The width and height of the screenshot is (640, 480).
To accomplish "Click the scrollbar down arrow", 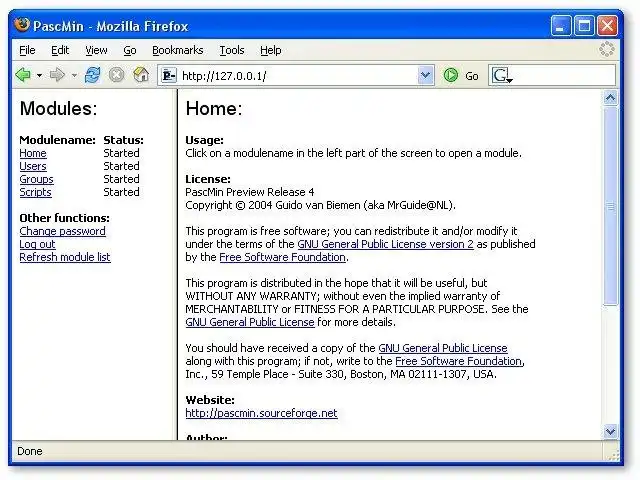I will pyautogui.click(x=610, y=431).
